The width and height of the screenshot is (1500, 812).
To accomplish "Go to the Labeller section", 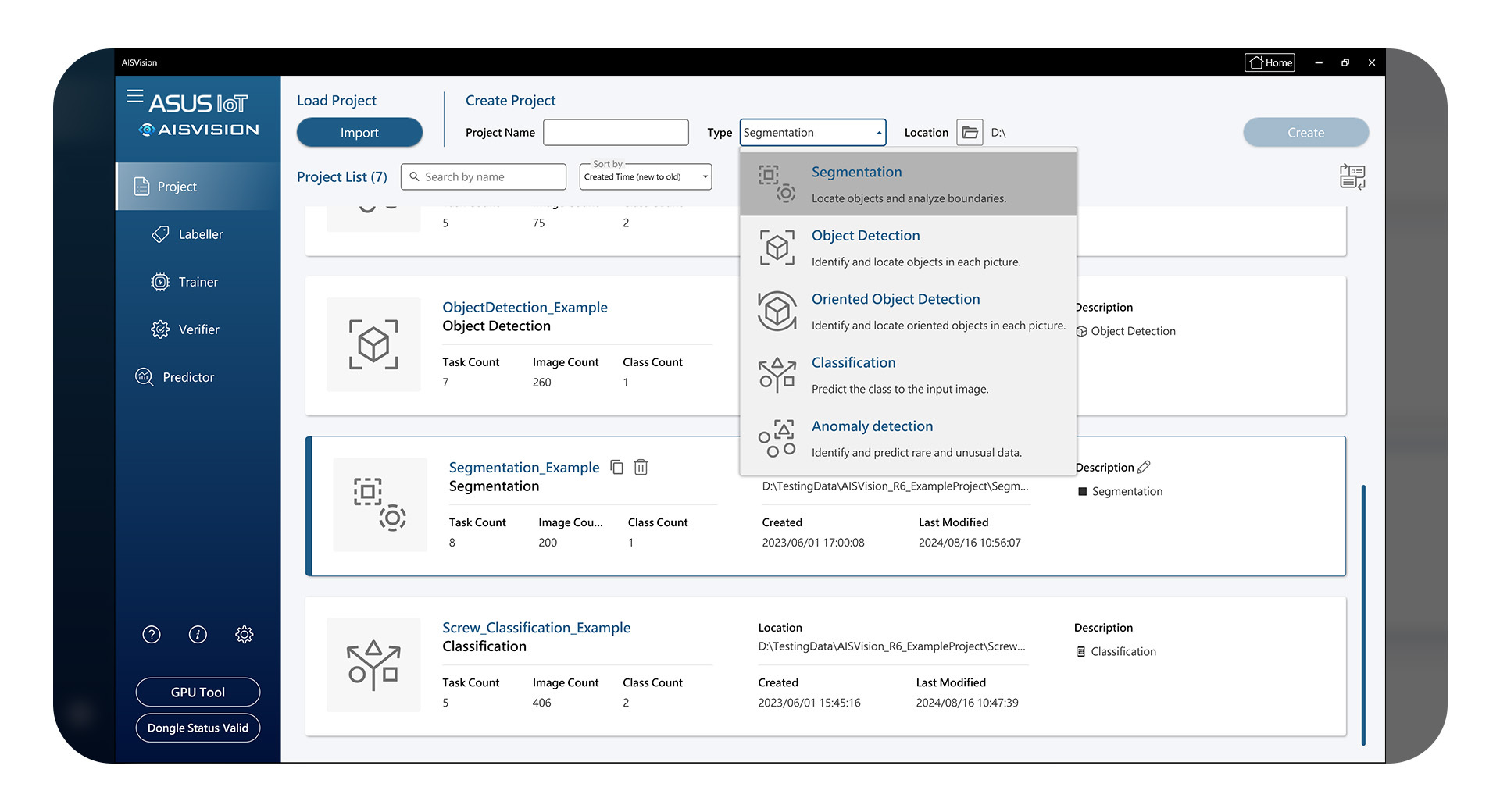I will (200, 234).
